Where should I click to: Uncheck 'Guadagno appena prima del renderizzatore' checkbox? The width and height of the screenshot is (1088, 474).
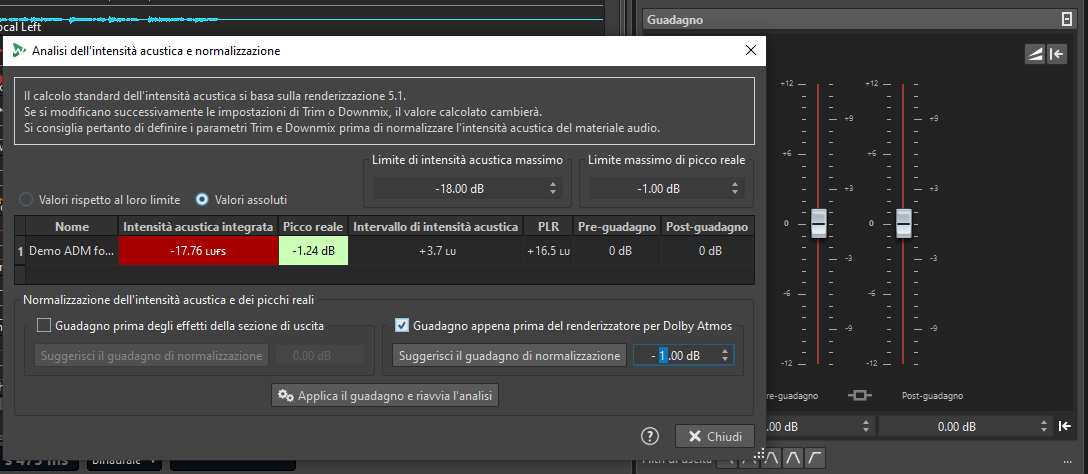(x=402, y=324)
